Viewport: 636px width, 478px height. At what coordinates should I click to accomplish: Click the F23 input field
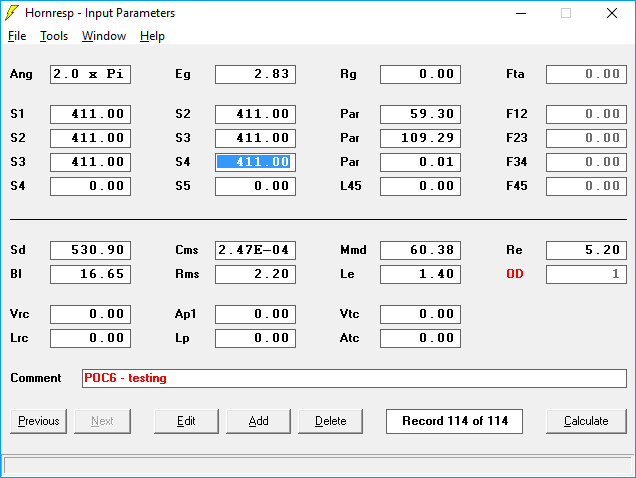click(586, 138)
